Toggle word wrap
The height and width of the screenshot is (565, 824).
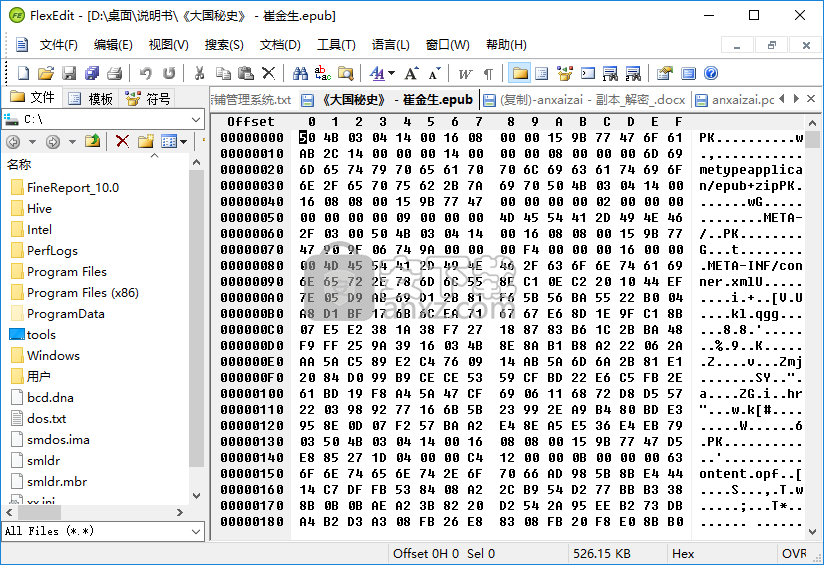[465, 73]
